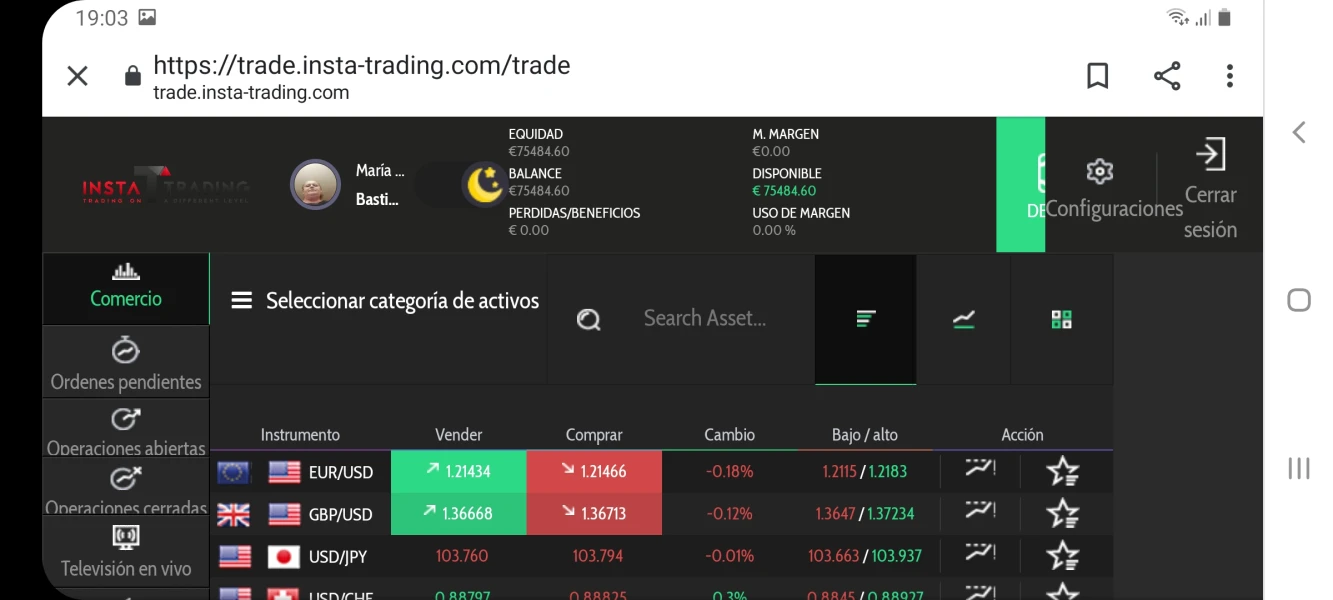The height and width of the screenshot is (600, 1333).
Task: Open Comercio sidebar section
Action: coord(126,286)
